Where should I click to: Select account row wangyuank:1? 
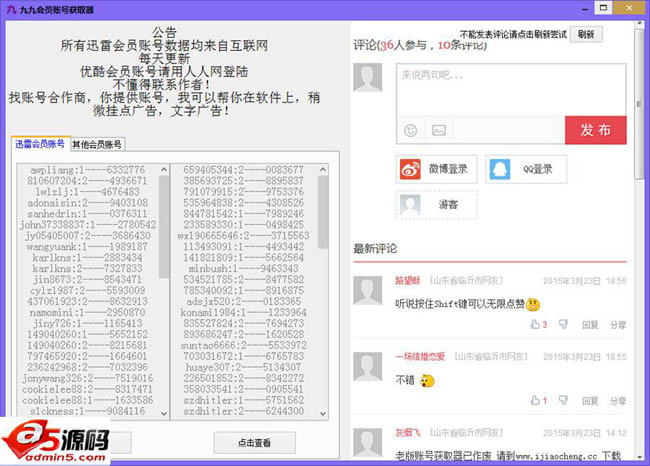(x=87, y=247)
